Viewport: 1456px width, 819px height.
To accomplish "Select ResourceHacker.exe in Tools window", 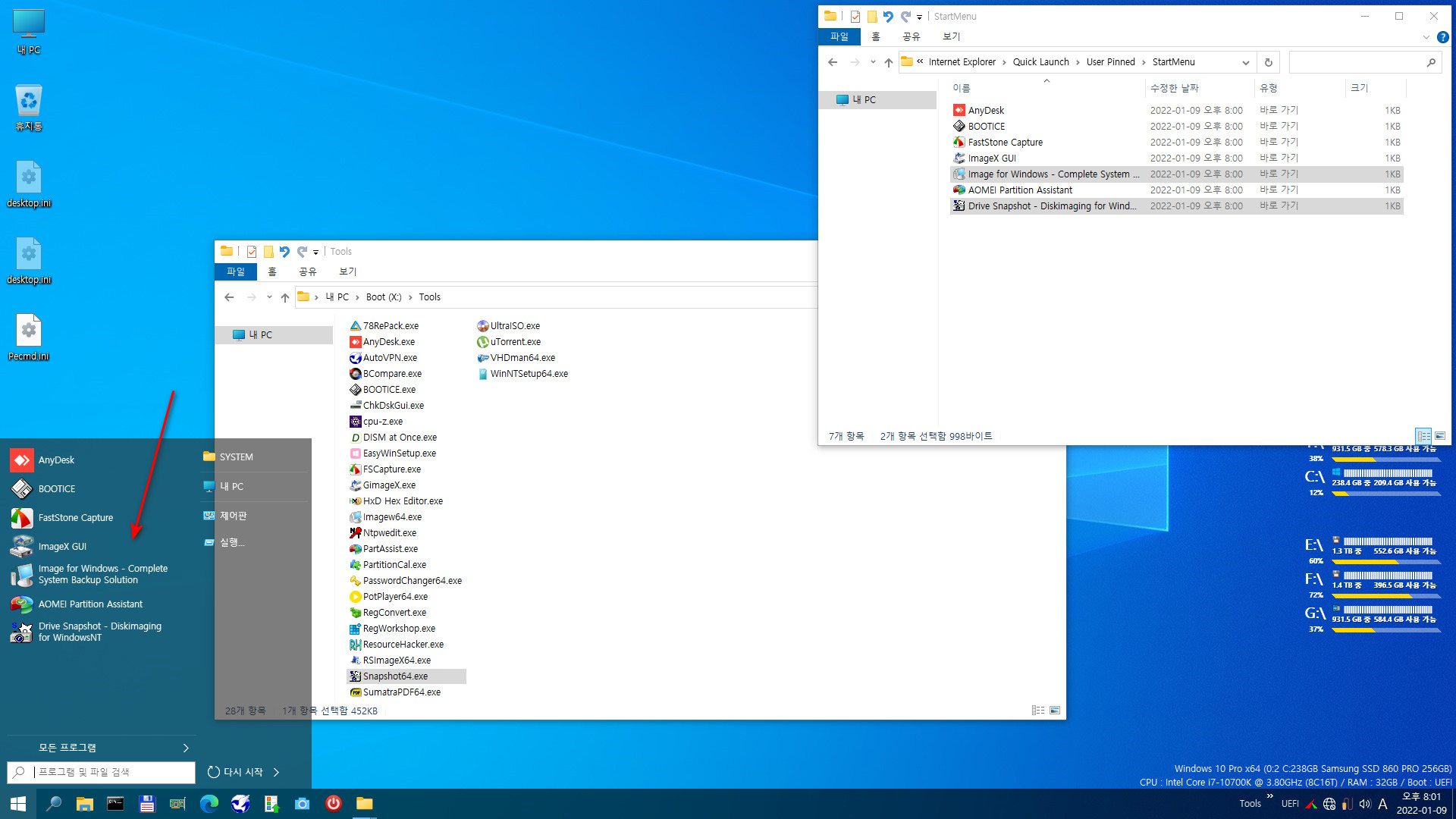I will pos(397,645).
